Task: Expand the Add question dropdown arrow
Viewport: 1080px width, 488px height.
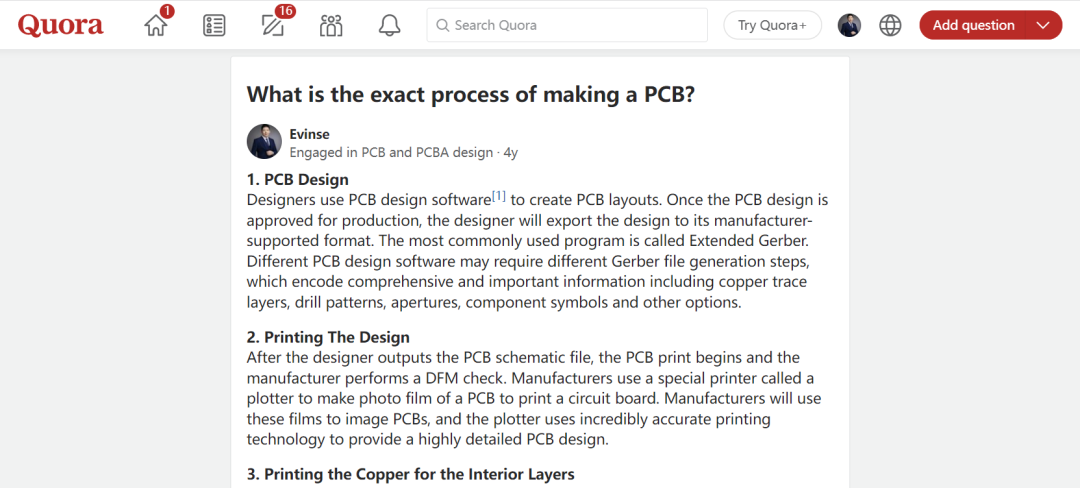Action: click(x=1043, y=25)
